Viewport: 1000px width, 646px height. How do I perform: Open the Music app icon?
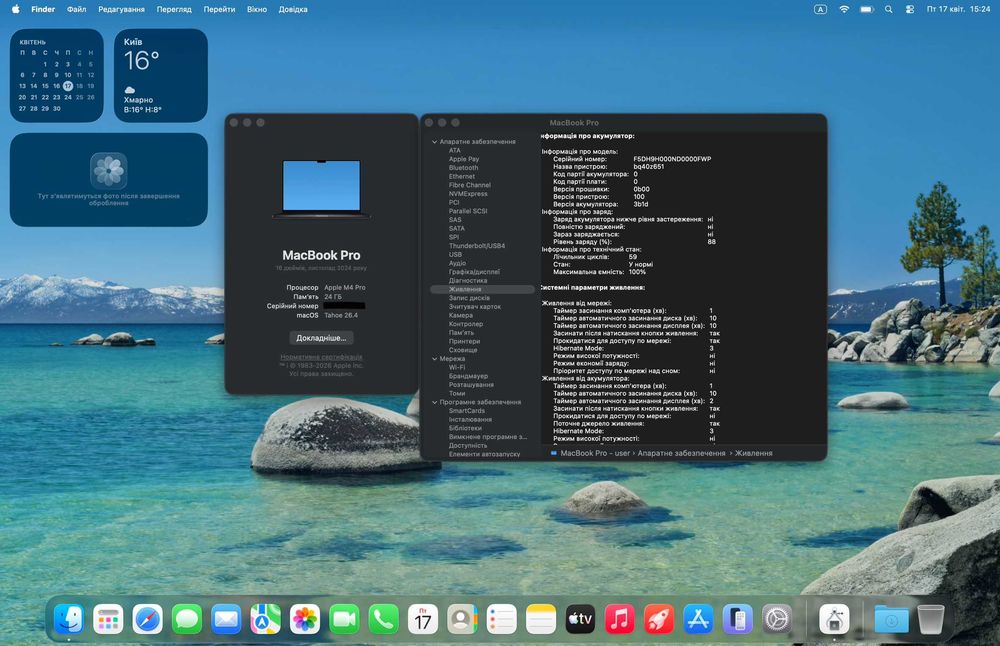620,619
